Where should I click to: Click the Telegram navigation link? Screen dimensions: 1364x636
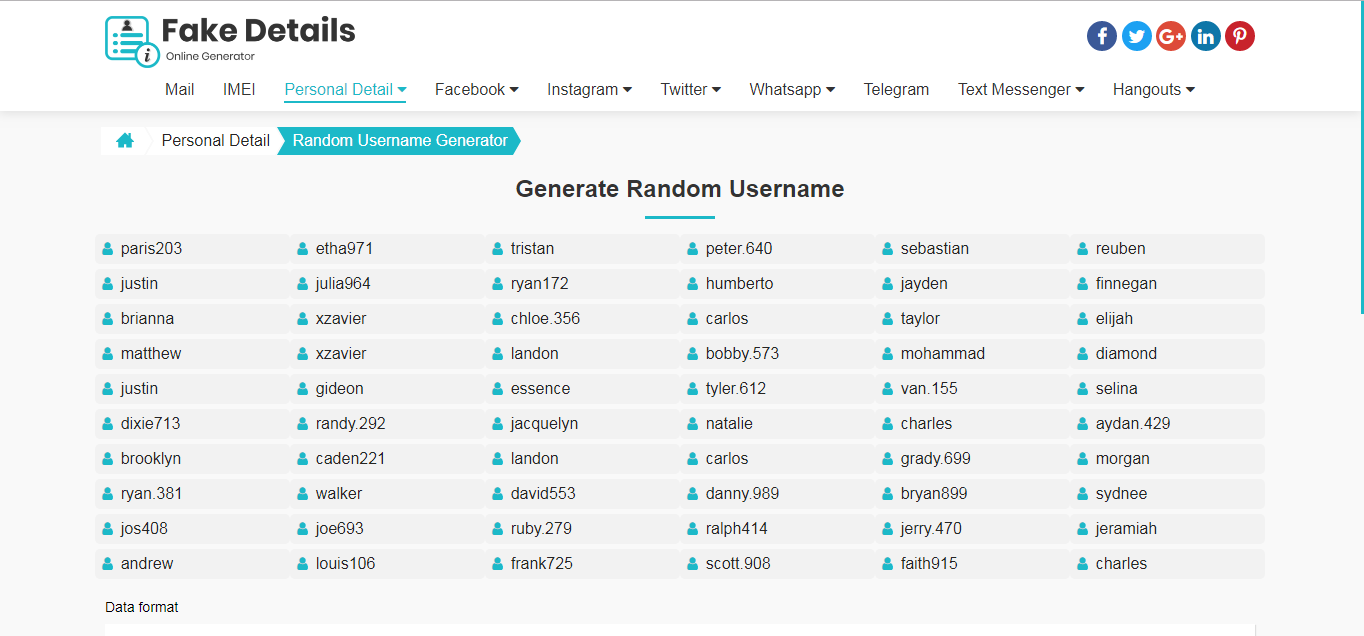896,89
